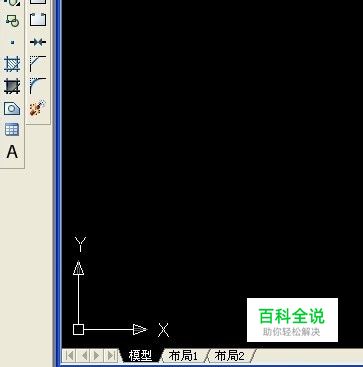Jump to first layout tab arrow
The width and height of the screenshot is (363, 367).
pyautogui.click(x=70, y=355)
